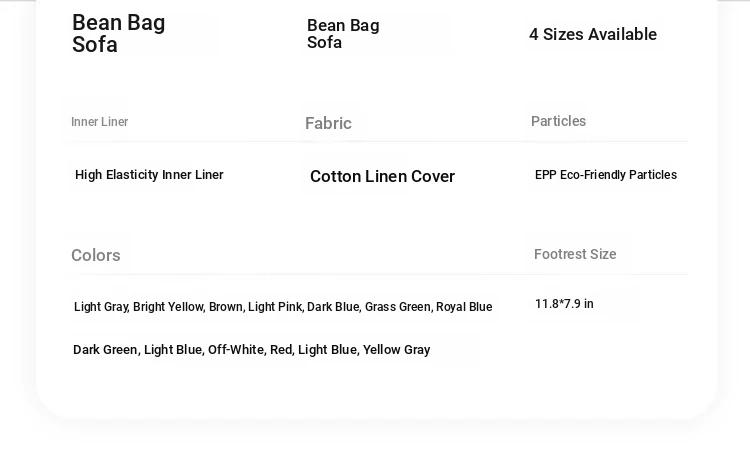Click High Elasticity Inner Liner value

tap(149, 175)
